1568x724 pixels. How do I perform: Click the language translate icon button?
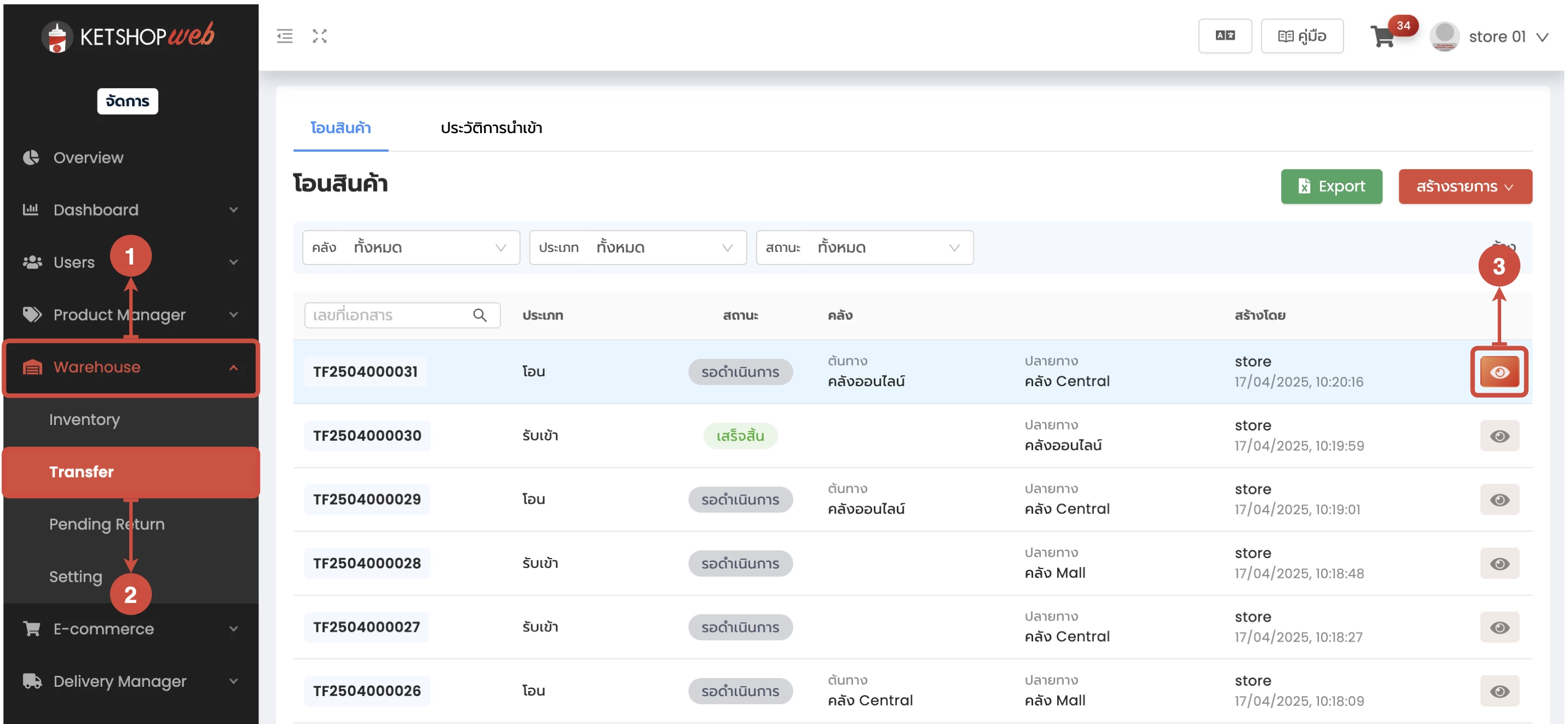(x=1224, y=36)
